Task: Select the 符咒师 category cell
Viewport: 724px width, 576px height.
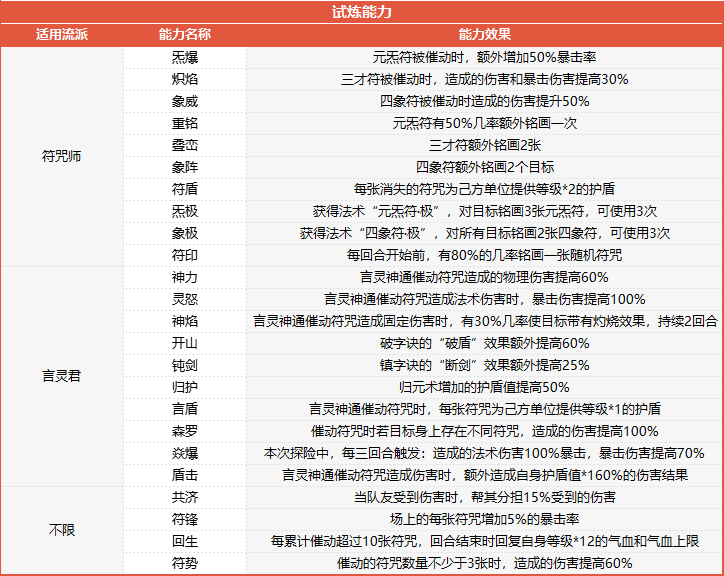Action: 62,156
